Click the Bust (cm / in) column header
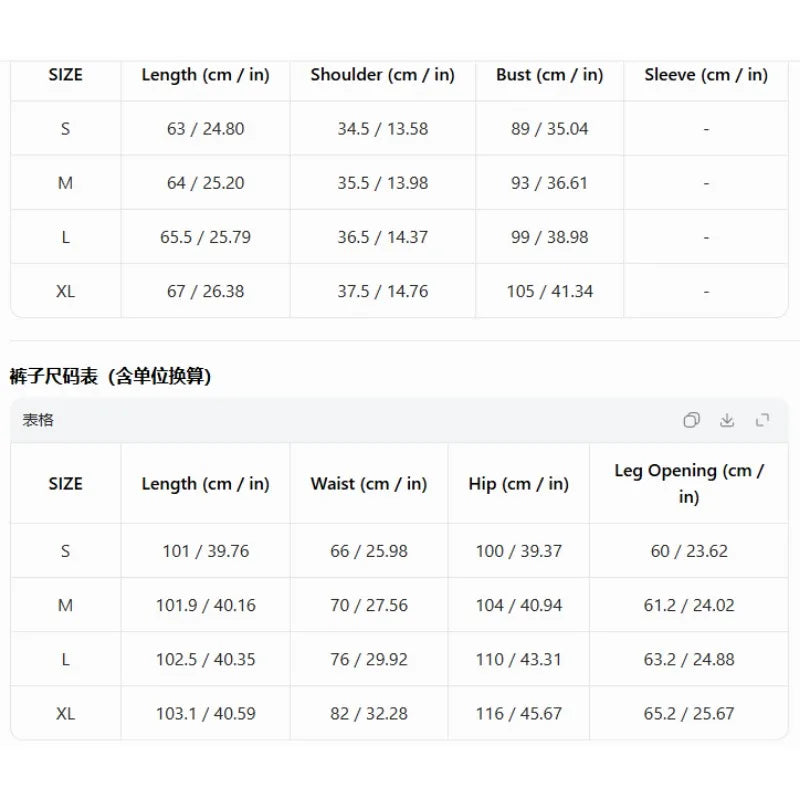The height and width of the screenshot is (800, 800). pos(549,74)
